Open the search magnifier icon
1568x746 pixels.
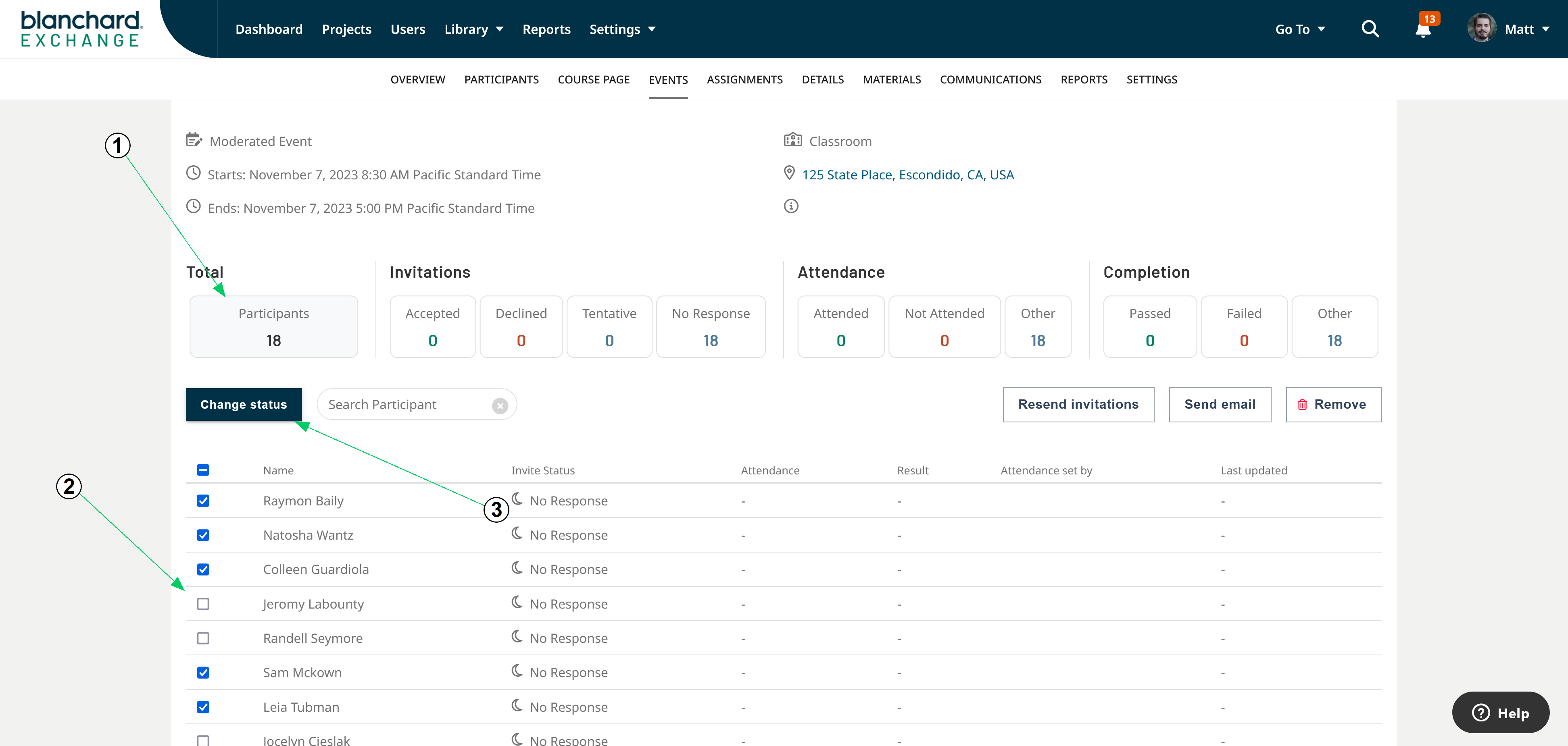(x=1370, y=29)
